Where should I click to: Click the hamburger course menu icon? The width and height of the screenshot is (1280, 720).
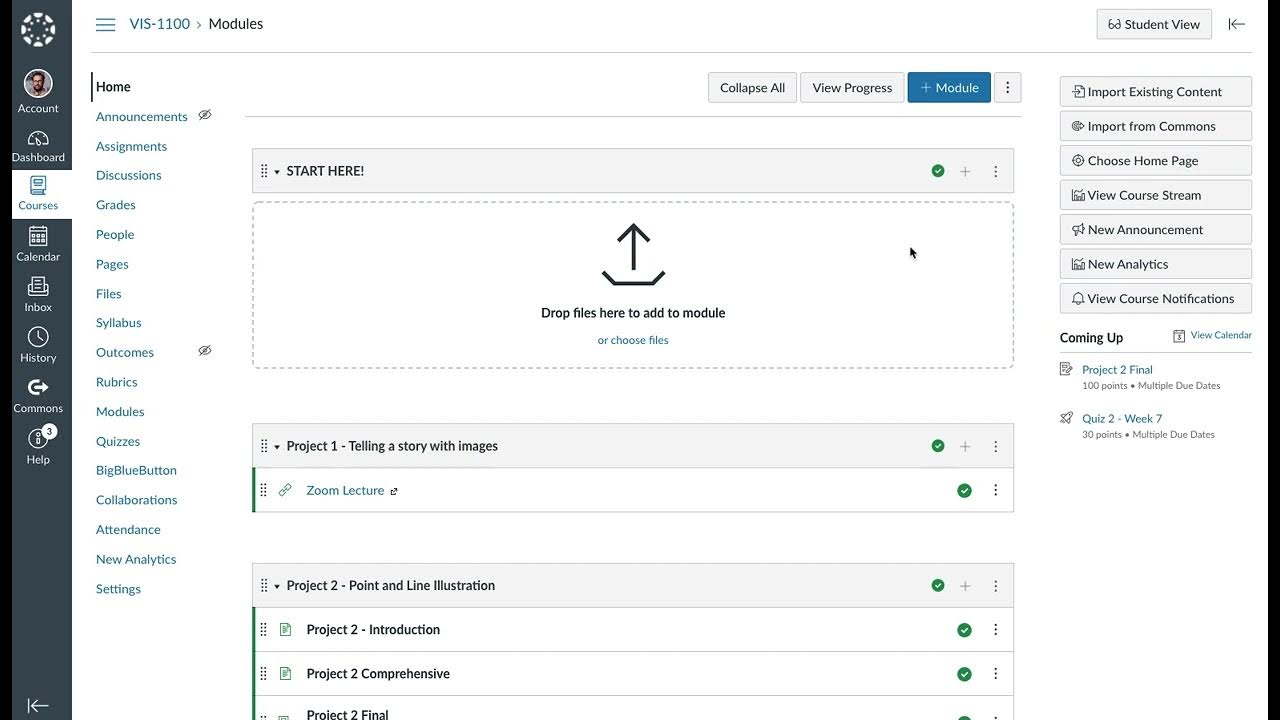105,24
